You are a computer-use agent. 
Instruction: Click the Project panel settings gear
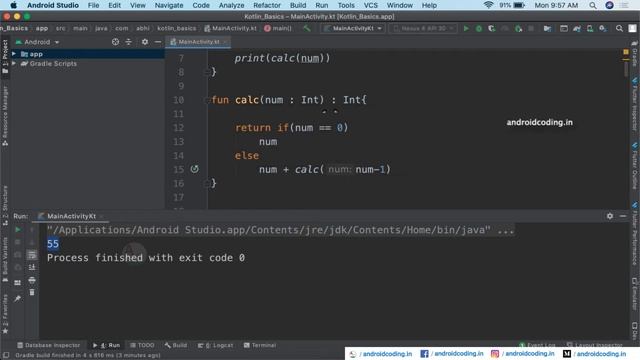pyautogui.click(x=145, y=42)
